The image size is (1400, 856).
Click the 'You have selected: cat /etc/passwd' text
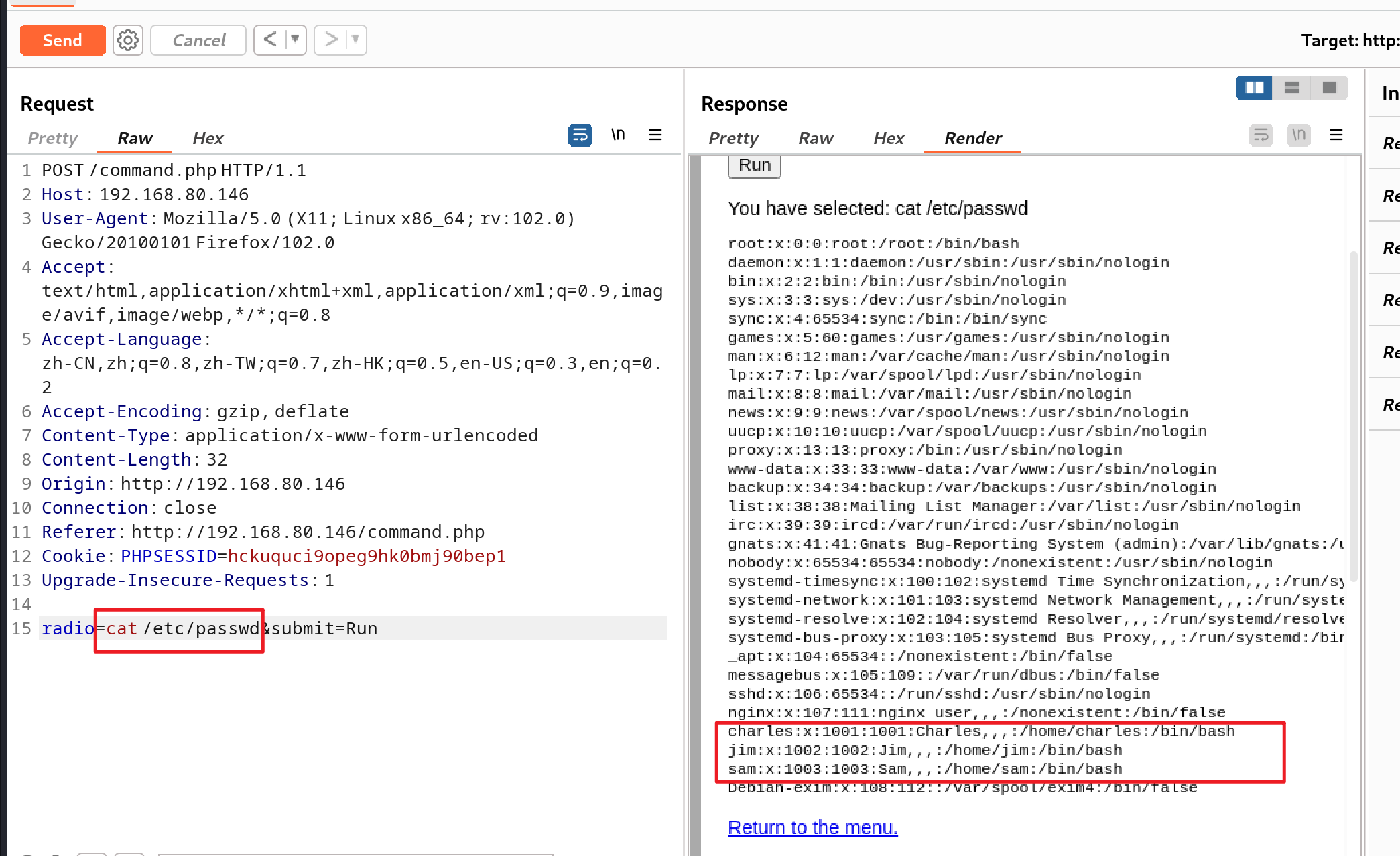coord(878,208)
